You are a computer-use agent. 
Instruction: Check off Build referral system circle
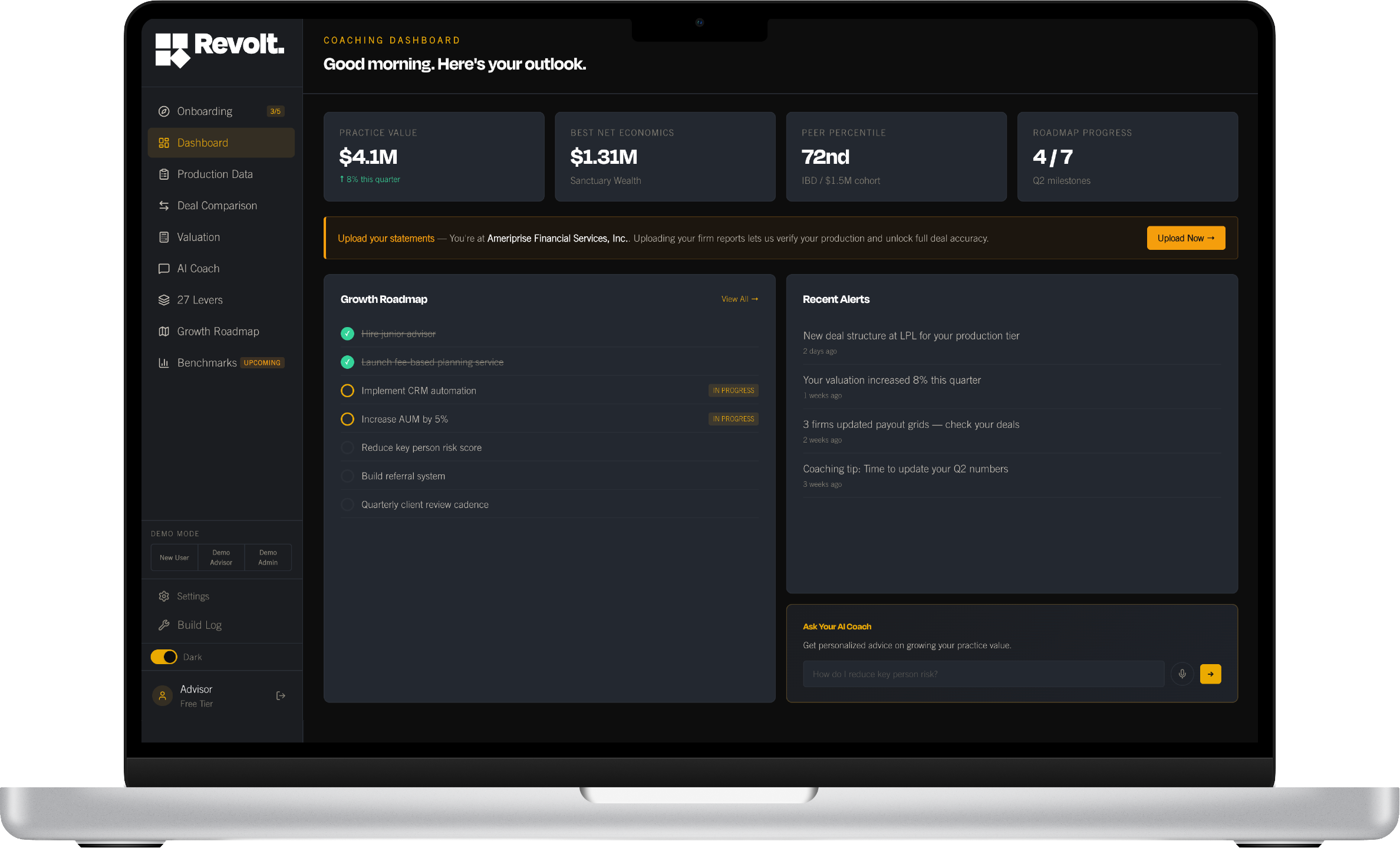[347, 476]
